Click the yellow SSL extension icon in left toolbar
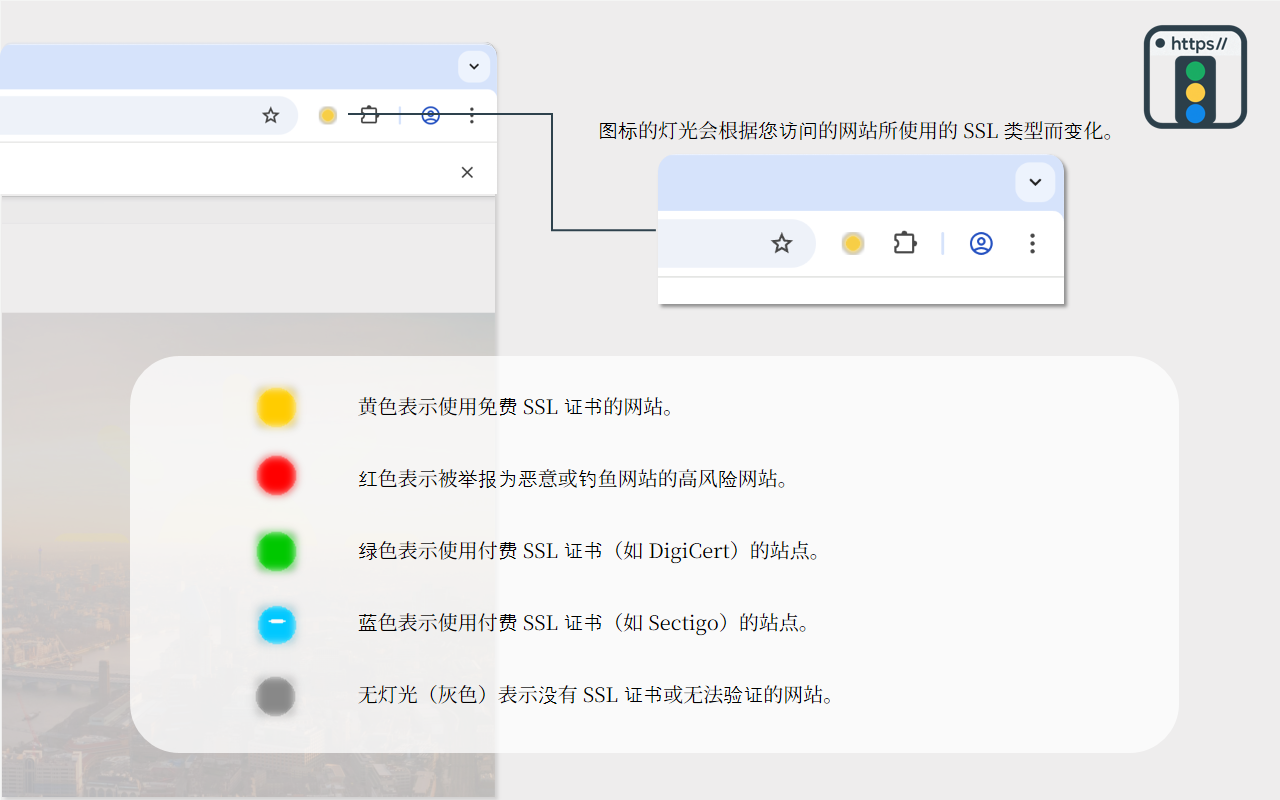 327,115
